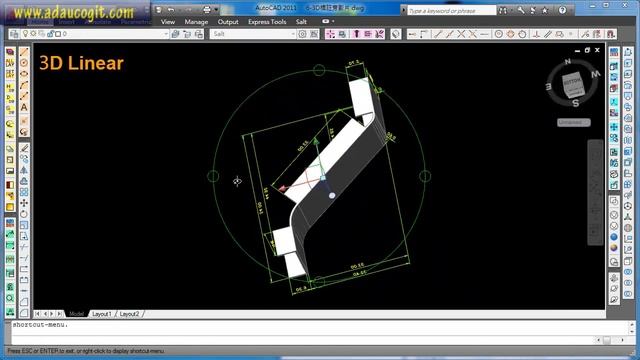
Task: Select the Scale tool
Action: point(24,225)
